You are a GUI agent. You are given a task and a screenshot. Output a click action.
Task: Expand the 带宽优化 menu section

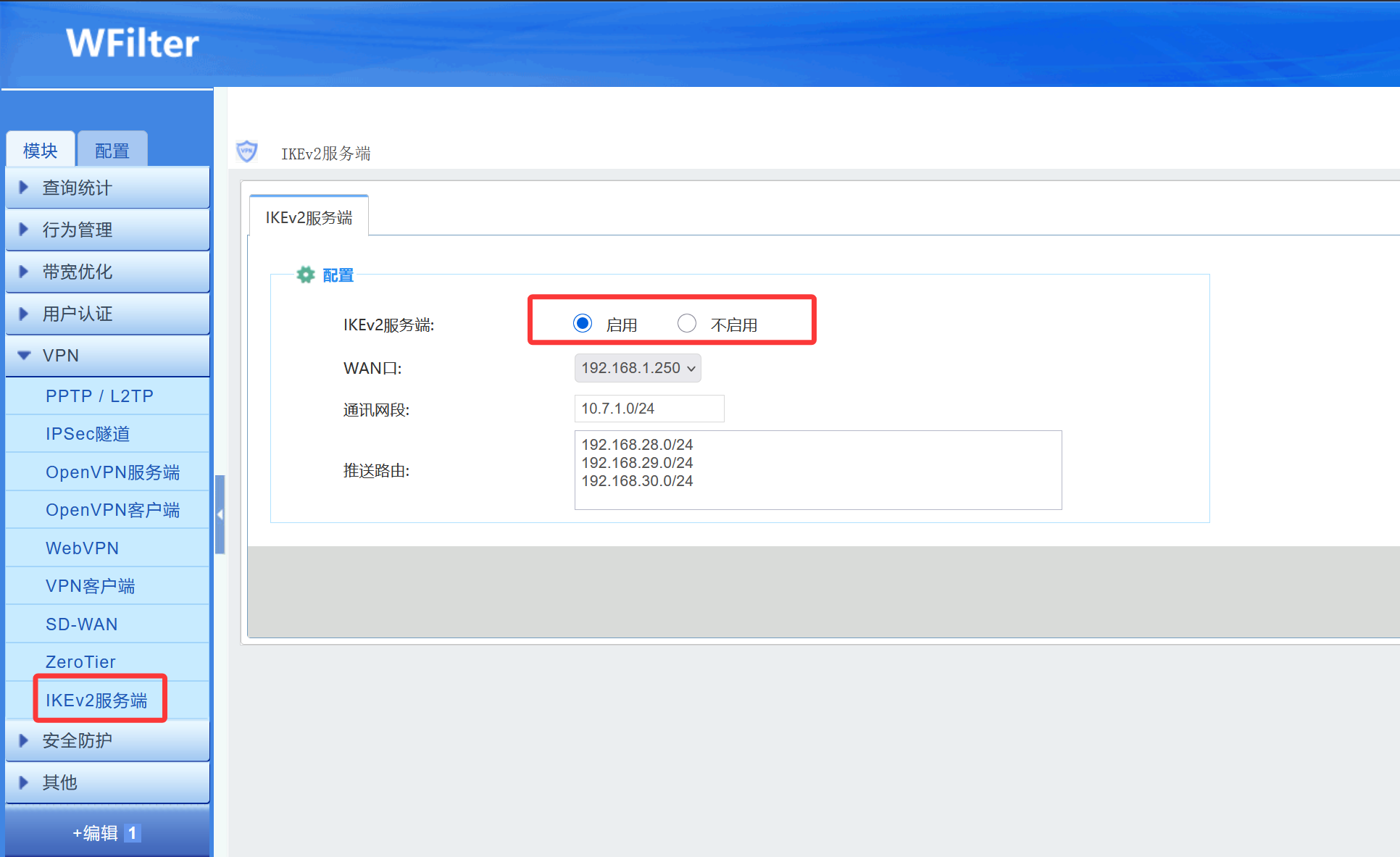coord(107,272)
